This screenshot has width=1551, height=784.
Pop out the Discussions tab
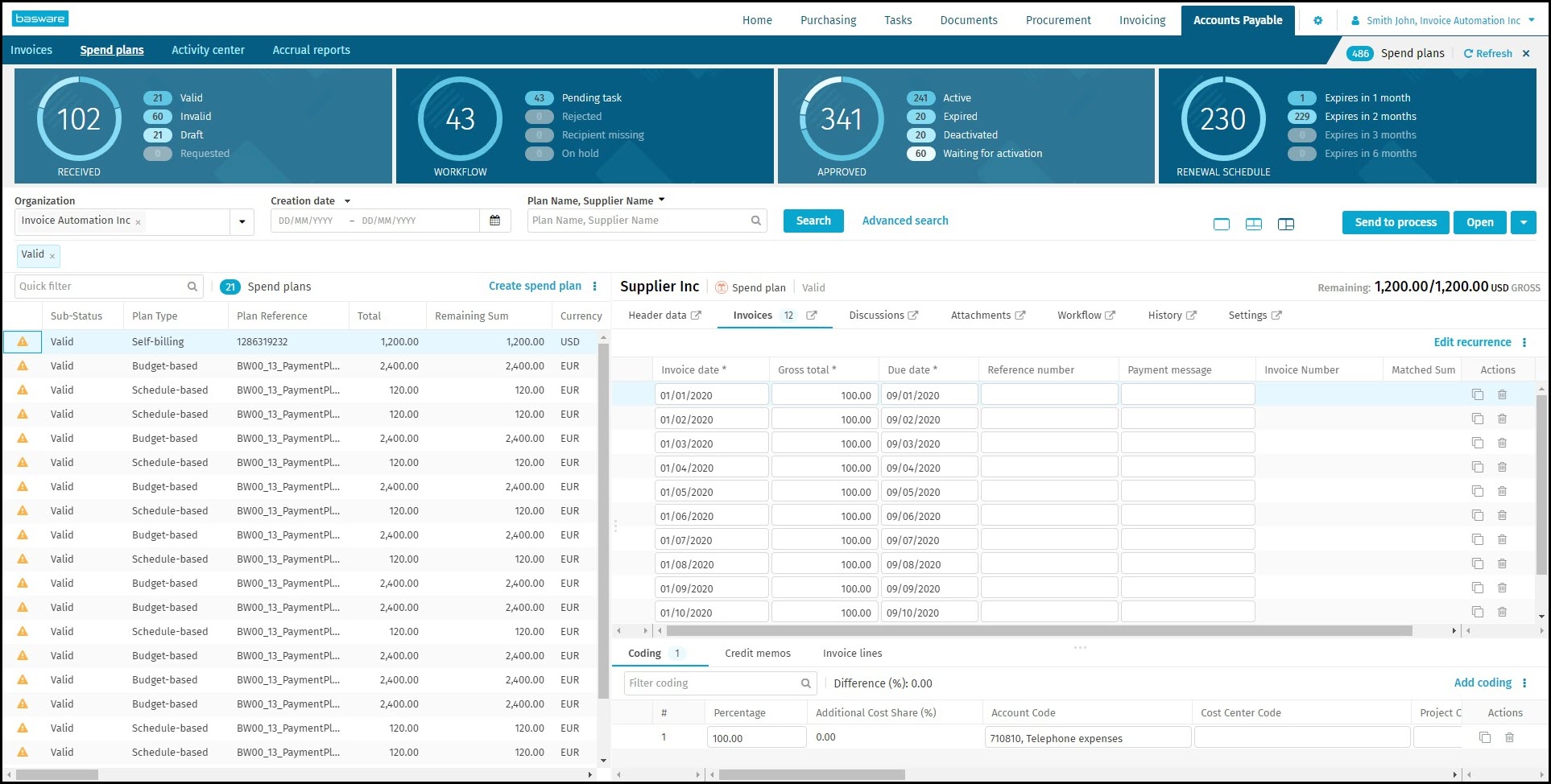pyautogui.click(x=913, y=316)
